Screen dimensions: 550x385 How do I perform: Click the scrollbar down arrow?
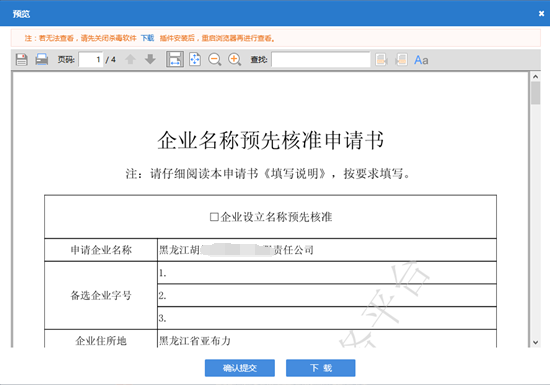[x=535, y=342]
